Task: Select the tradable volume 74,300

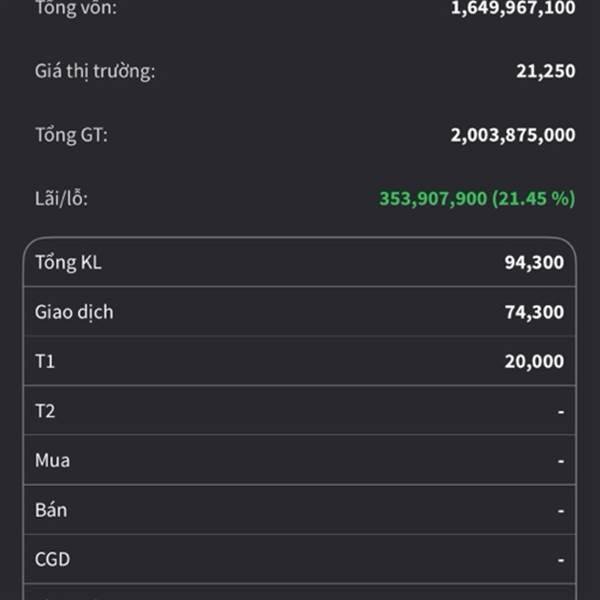Action: click(x=534, y=312)
